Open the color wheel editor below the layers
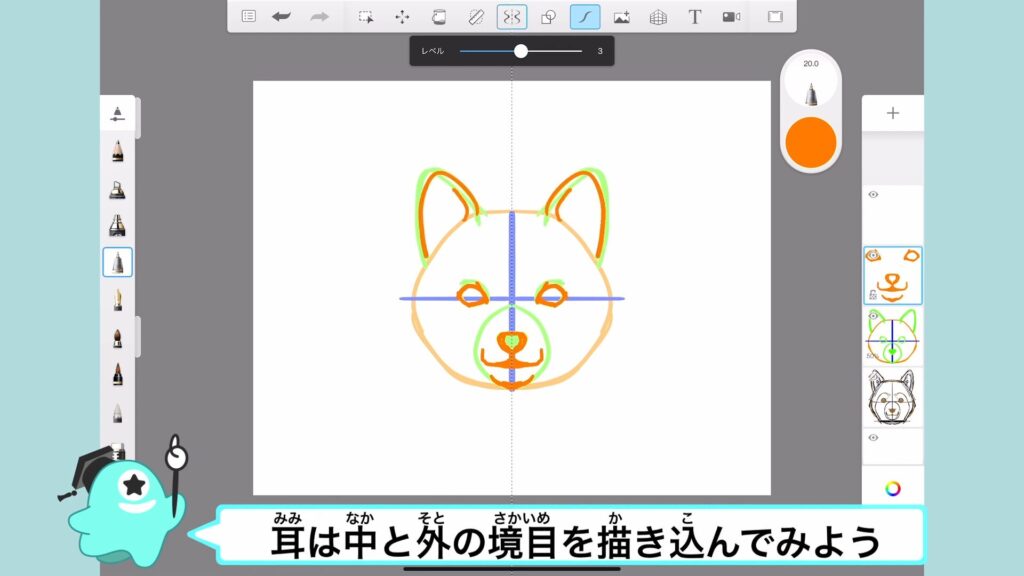This screenshot has height=576, width=1024. click(x=892, y=488)
